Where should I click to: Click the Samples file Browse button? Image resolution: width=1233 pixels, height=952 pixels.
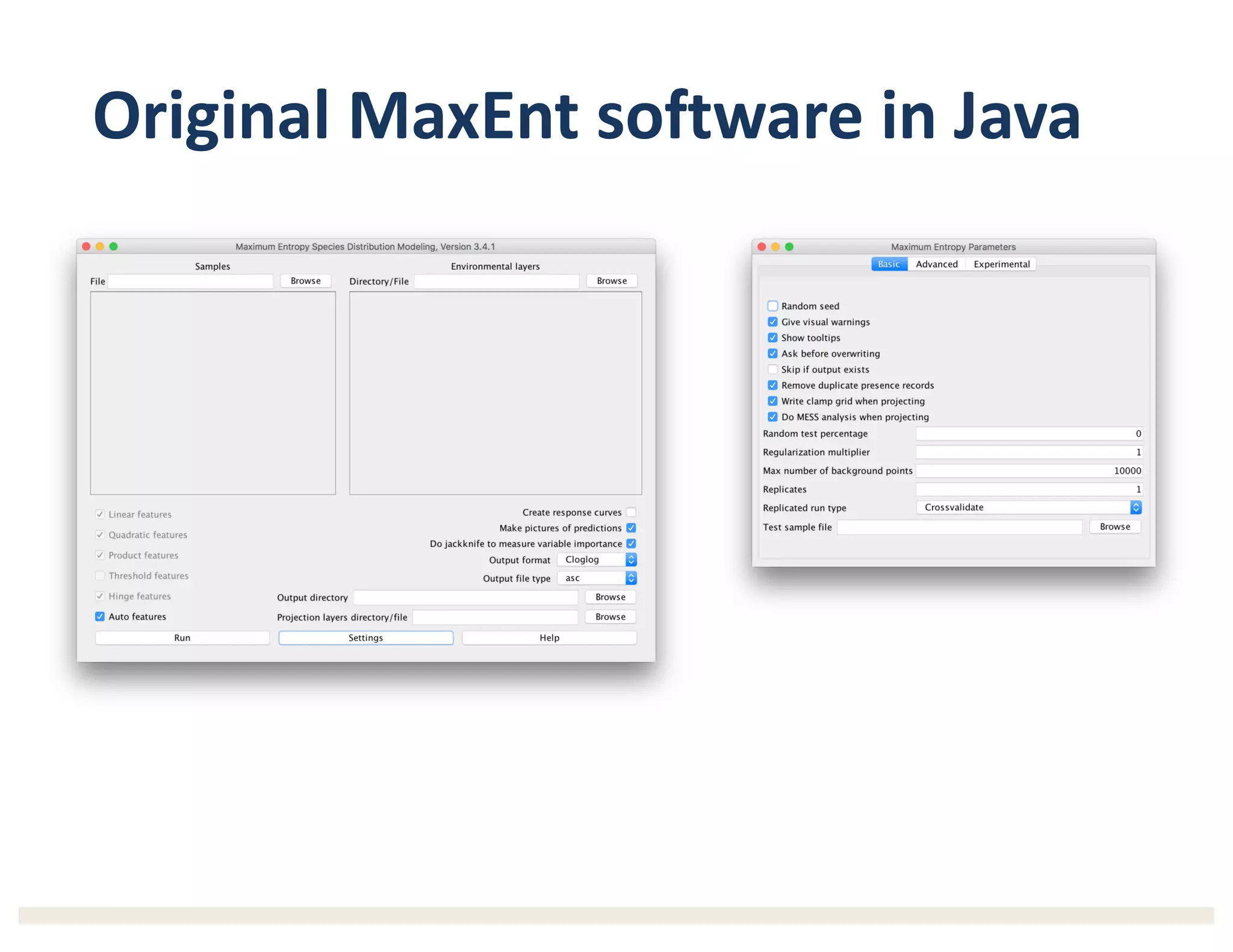[305, 281]
